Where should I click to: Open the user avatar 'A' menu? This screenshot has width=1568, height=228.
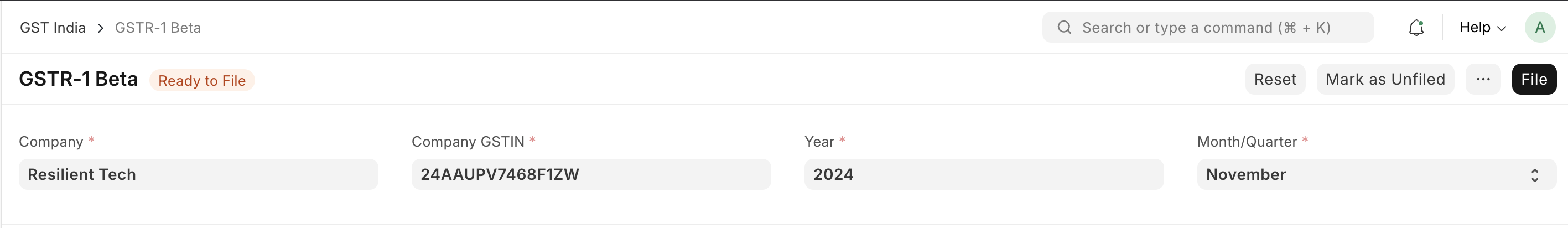point(1539,28)
